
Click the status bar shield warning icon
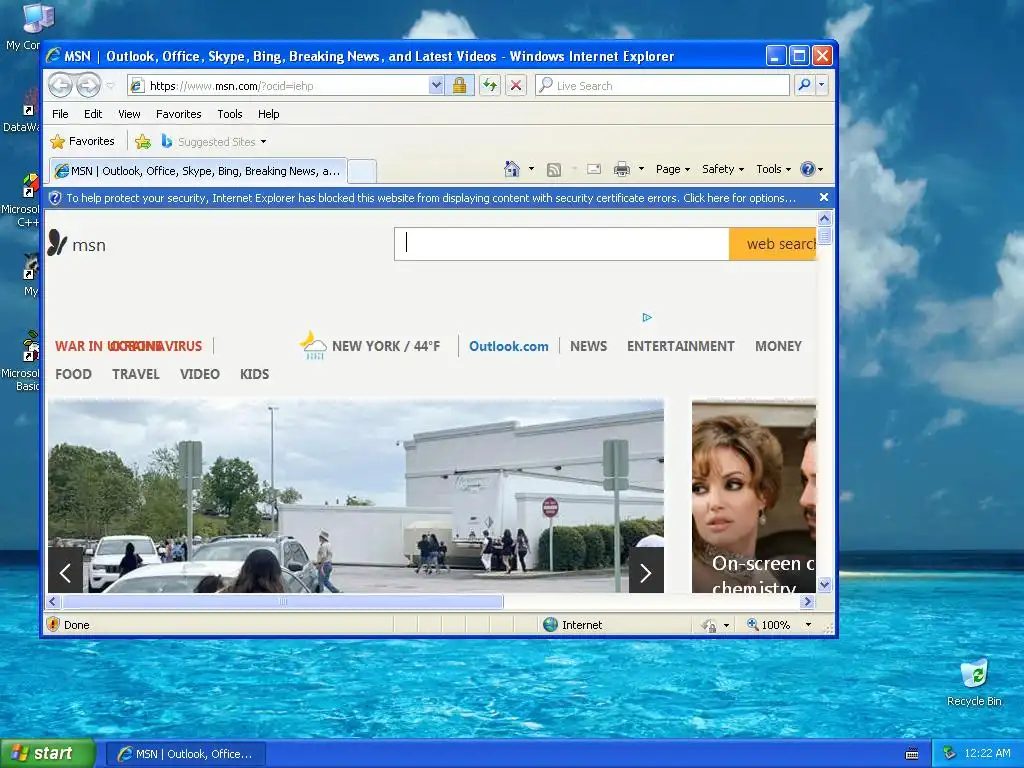click(54, 624)
